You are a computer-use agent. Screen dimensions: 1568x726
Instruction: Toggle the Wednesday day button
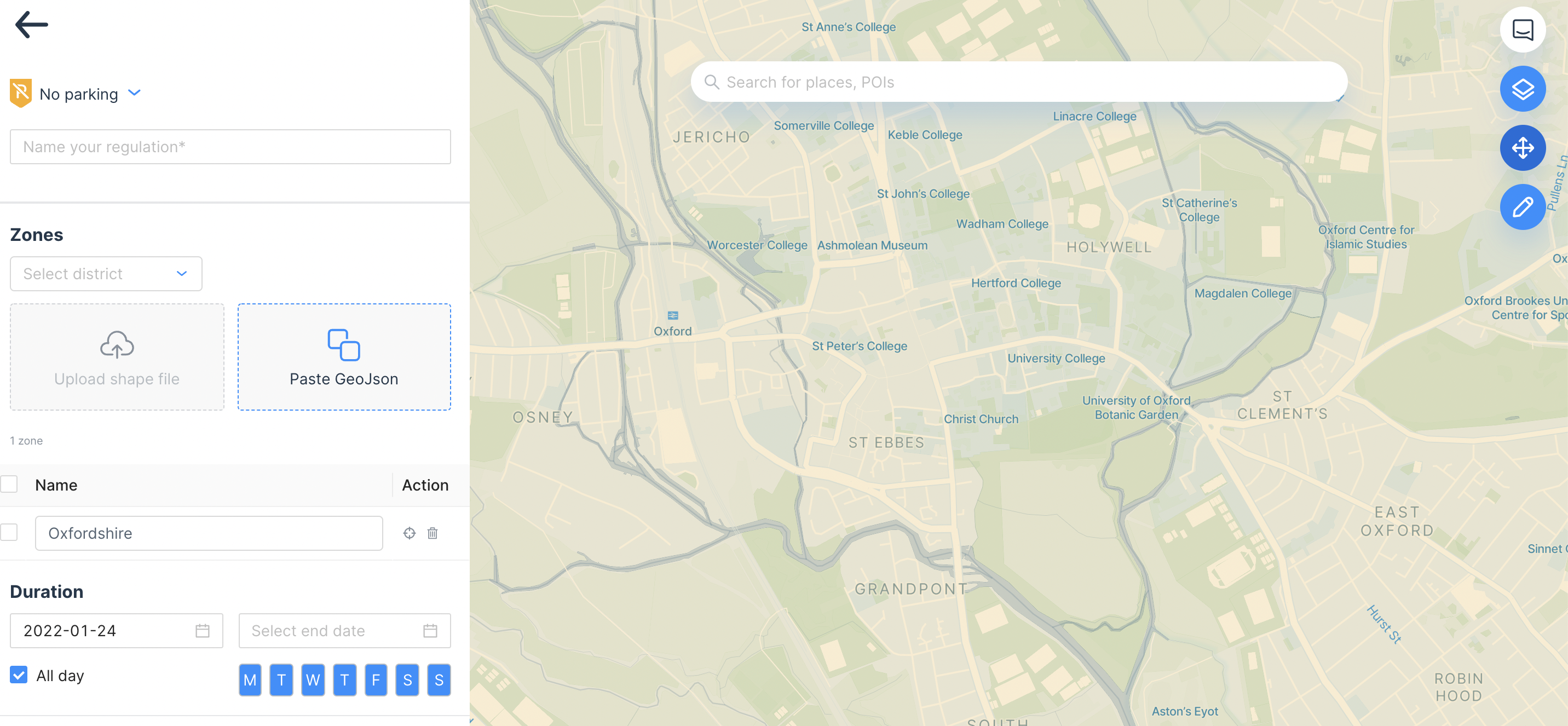pyautogui.click(x=313, y=680)
